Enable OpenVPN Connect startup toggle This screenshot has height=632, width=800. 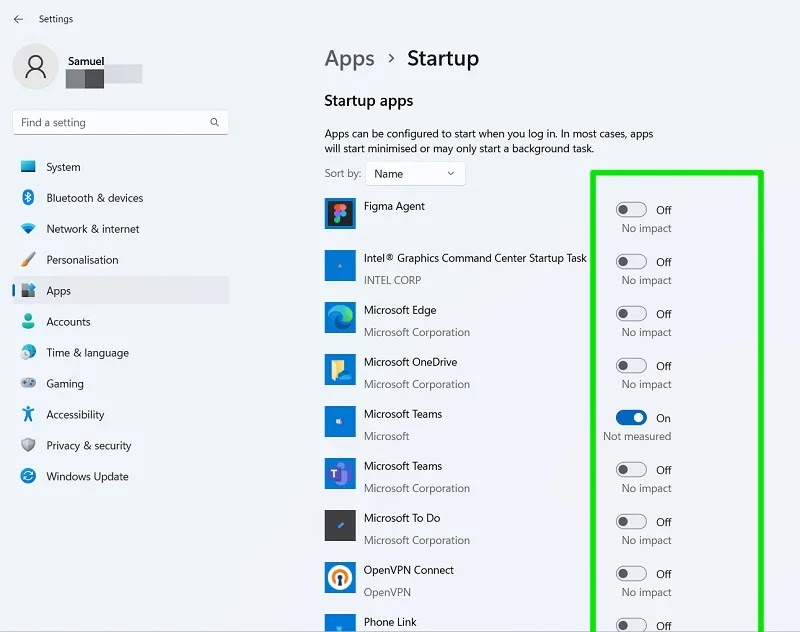coord(631,574)
